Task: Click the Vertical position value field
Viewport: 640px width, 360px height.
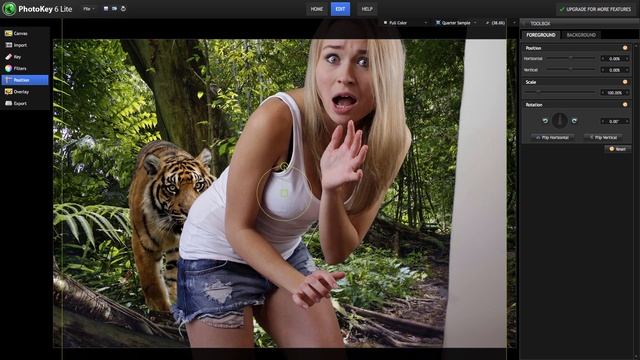Action: pos(614,70)
